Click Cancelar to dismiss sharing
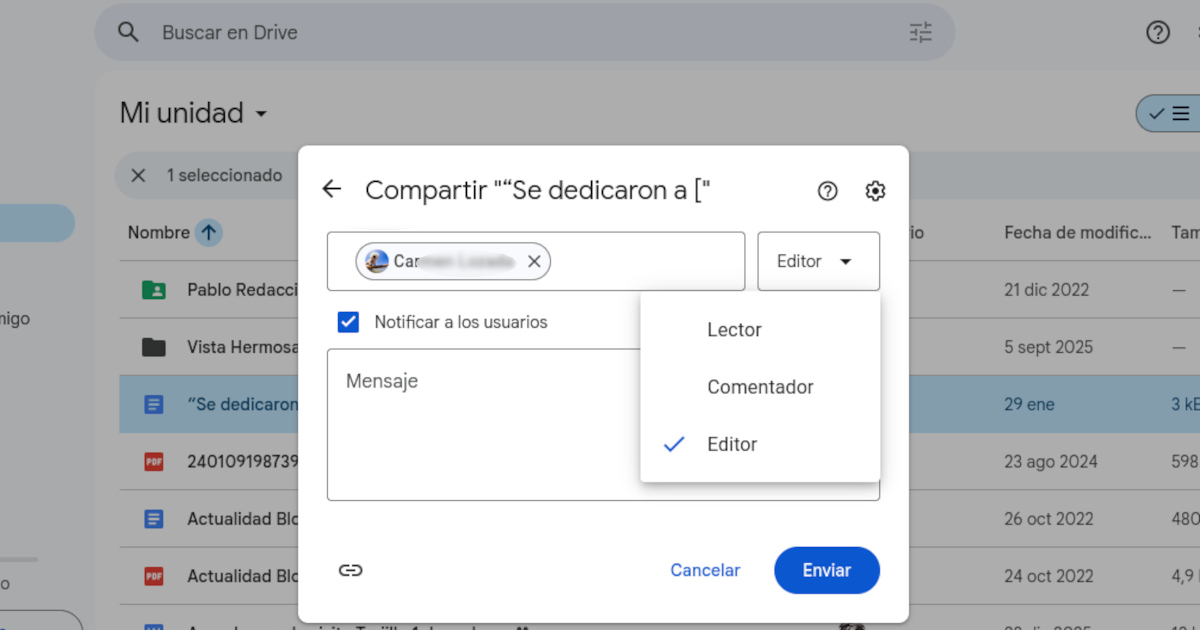This screenshot has height=630, width=1200. [705, 570]
